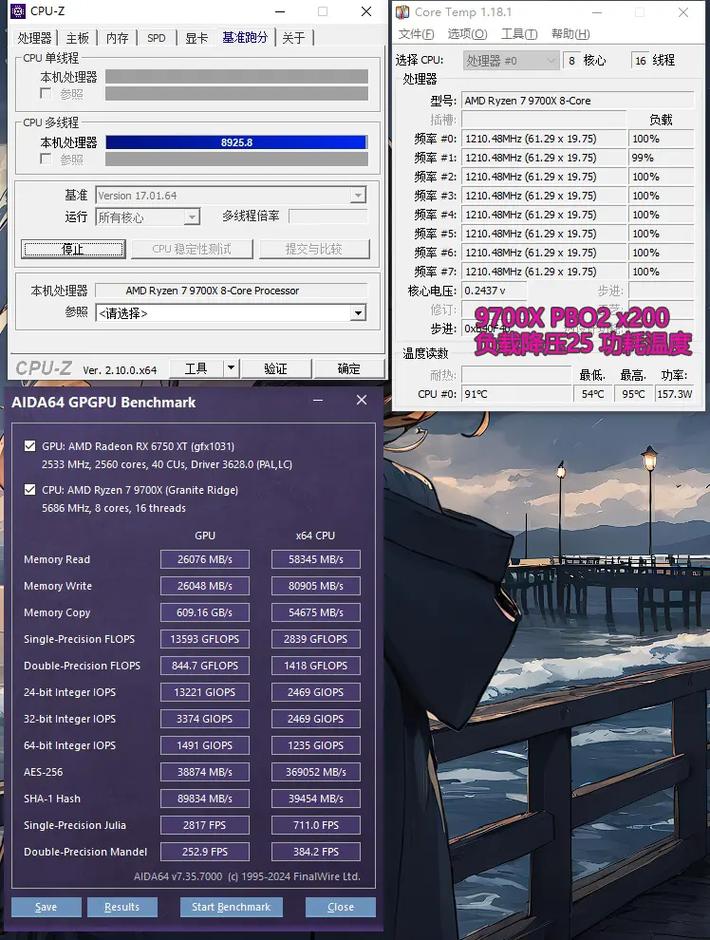
Task: Open the 显卡 tab in CPU-Z
Action: pos(196,38)
